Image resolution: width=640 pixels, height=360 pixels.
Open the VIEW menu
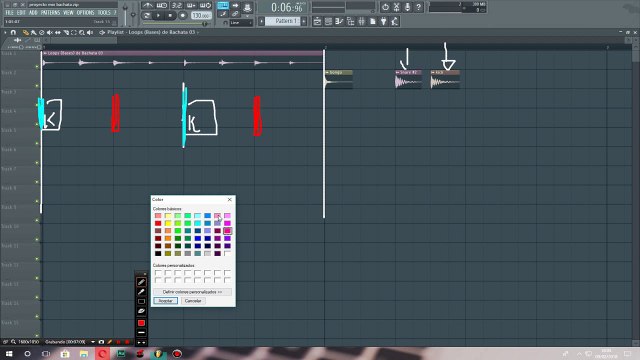(68, 13)
